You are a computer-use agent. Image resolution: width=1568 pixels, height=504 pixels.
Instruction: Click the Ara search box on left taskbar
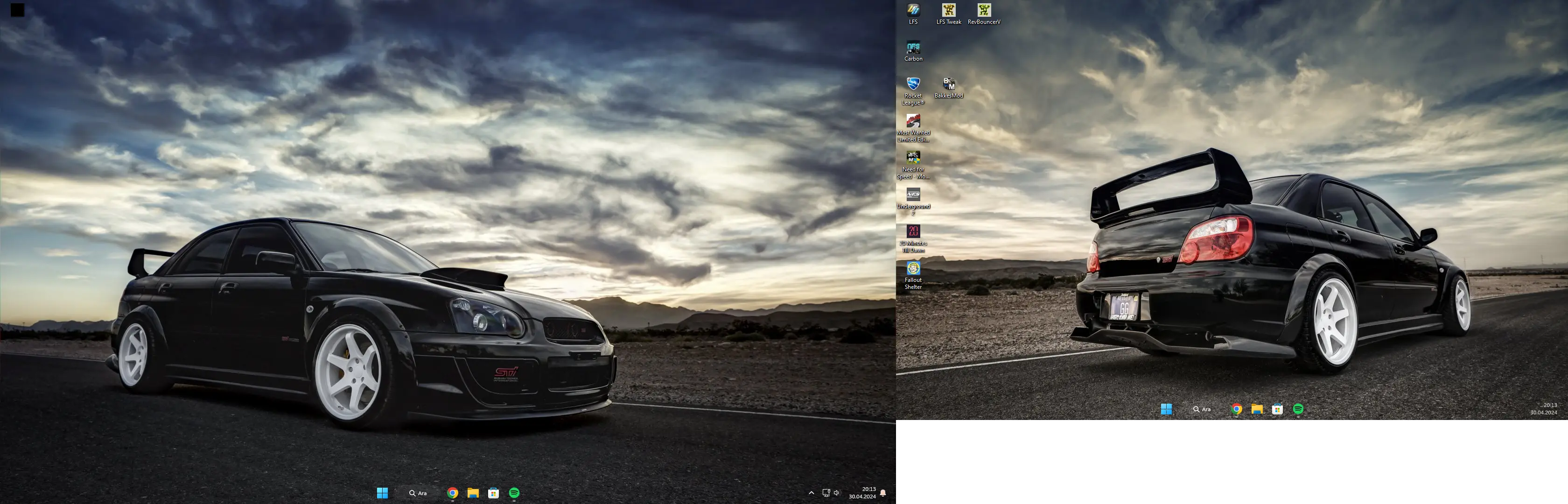click(418, 493)
